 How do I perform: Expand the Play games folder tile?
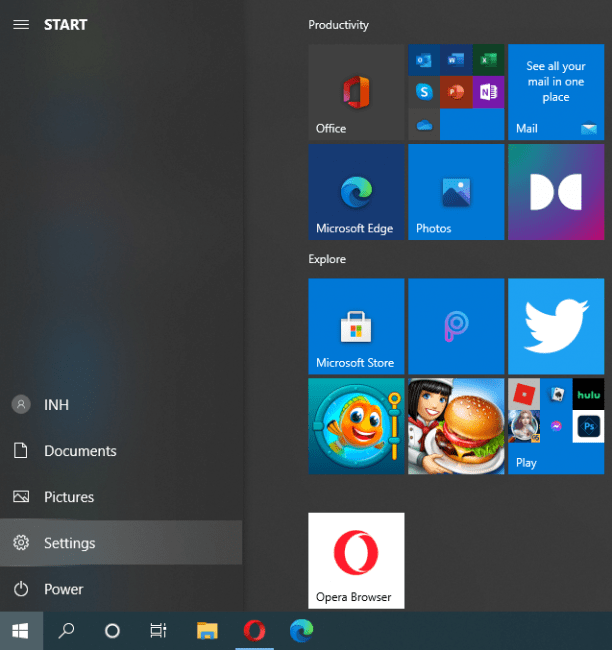(x=555, y=425)
